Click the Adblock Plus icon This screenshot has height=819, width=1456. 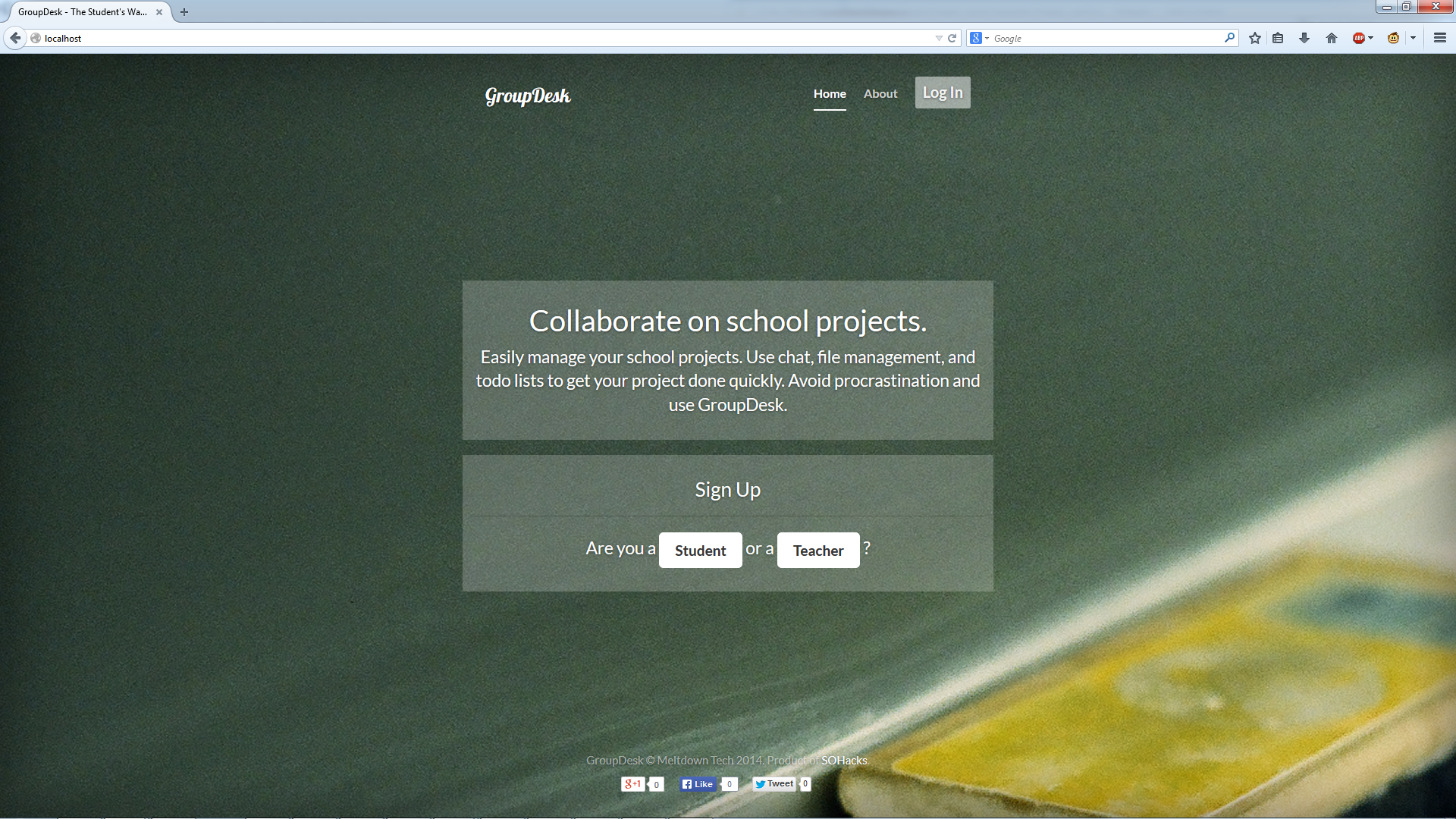point(1358,38)
